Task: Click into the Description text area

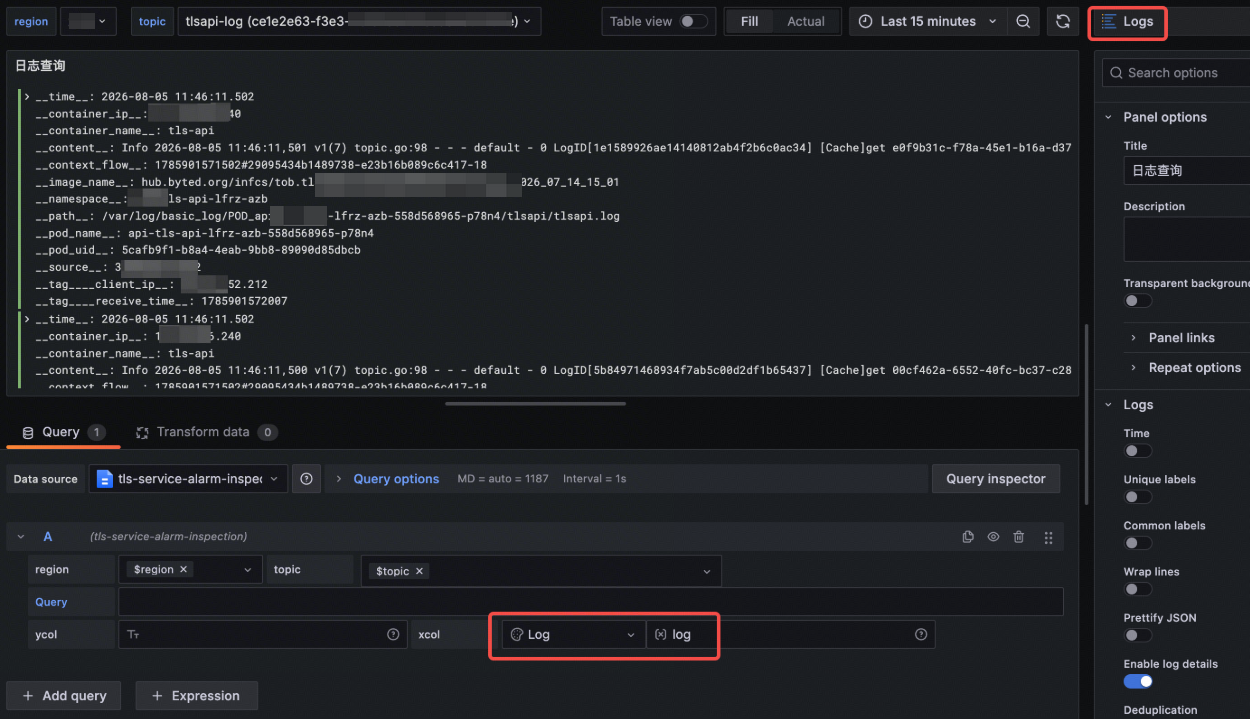Action: pos(1187,239)
